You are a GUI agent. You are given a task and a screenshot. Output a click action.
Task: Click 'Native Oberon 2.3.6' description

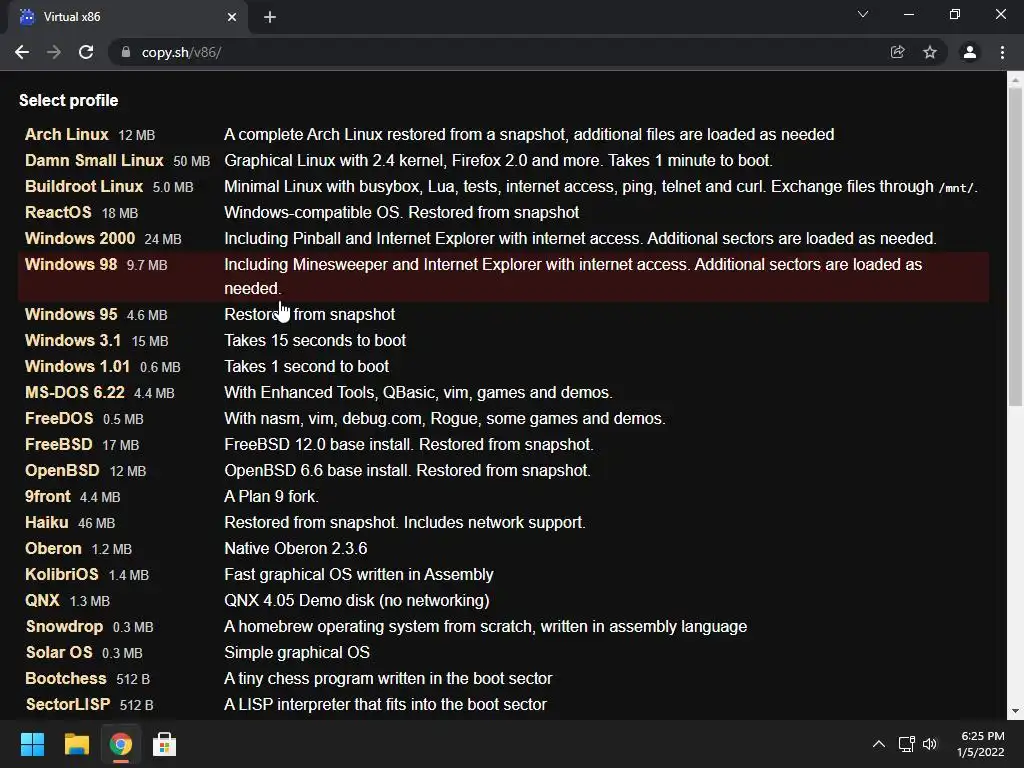click(x=296, y=549)
